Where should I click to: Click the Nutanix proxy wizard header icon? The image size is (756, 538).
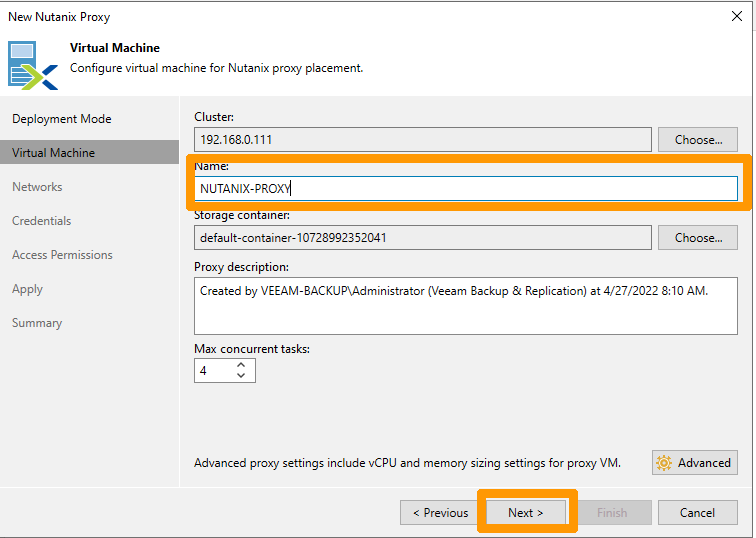(x=33, y=64)
